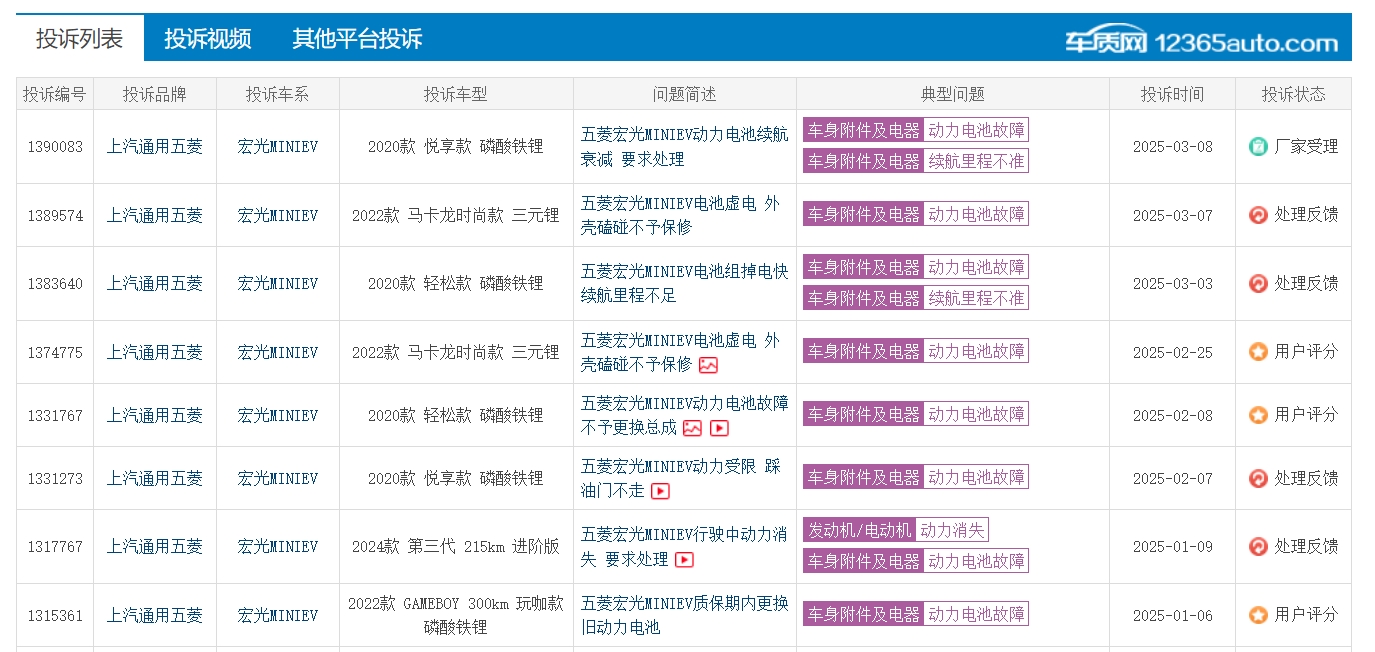Click the picture icon in complaint 1331767
The width and height of the screenshot is (1375, 652).
click(x=693, y=429)
